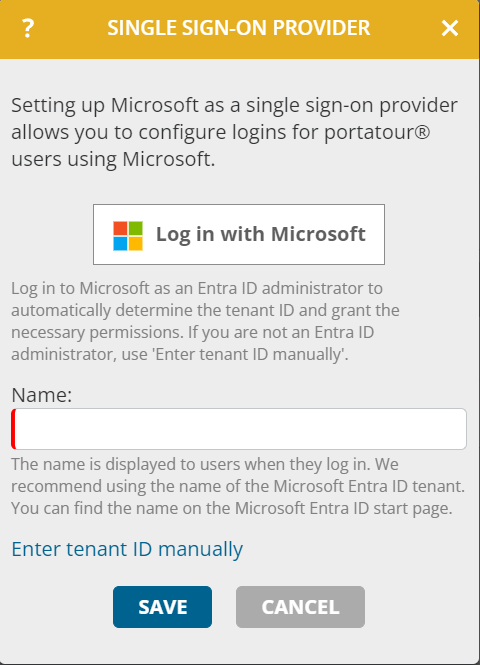Click the introductory Microsoft provider description paragraph
The image size is (480, 665).
click(234, 132)
